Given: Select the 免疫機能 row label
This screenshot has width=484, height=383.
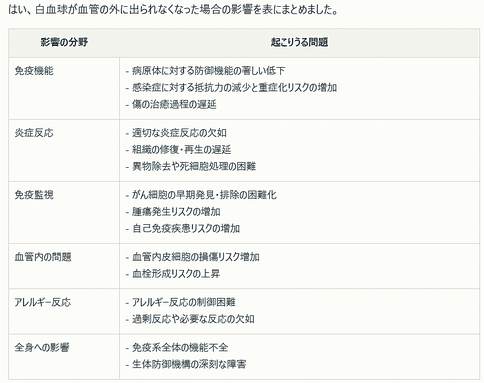Looking at the screenshot, I should (34, 71).
